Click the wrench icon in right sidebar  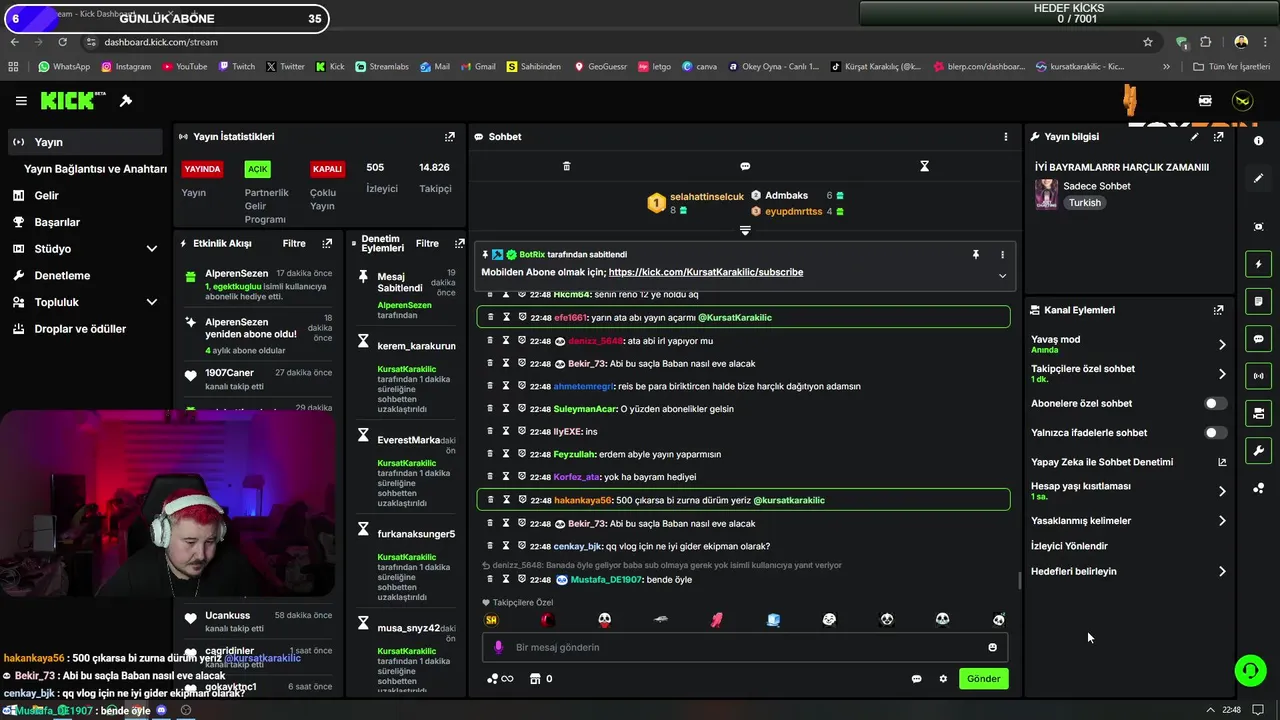tap(1258, 451)
